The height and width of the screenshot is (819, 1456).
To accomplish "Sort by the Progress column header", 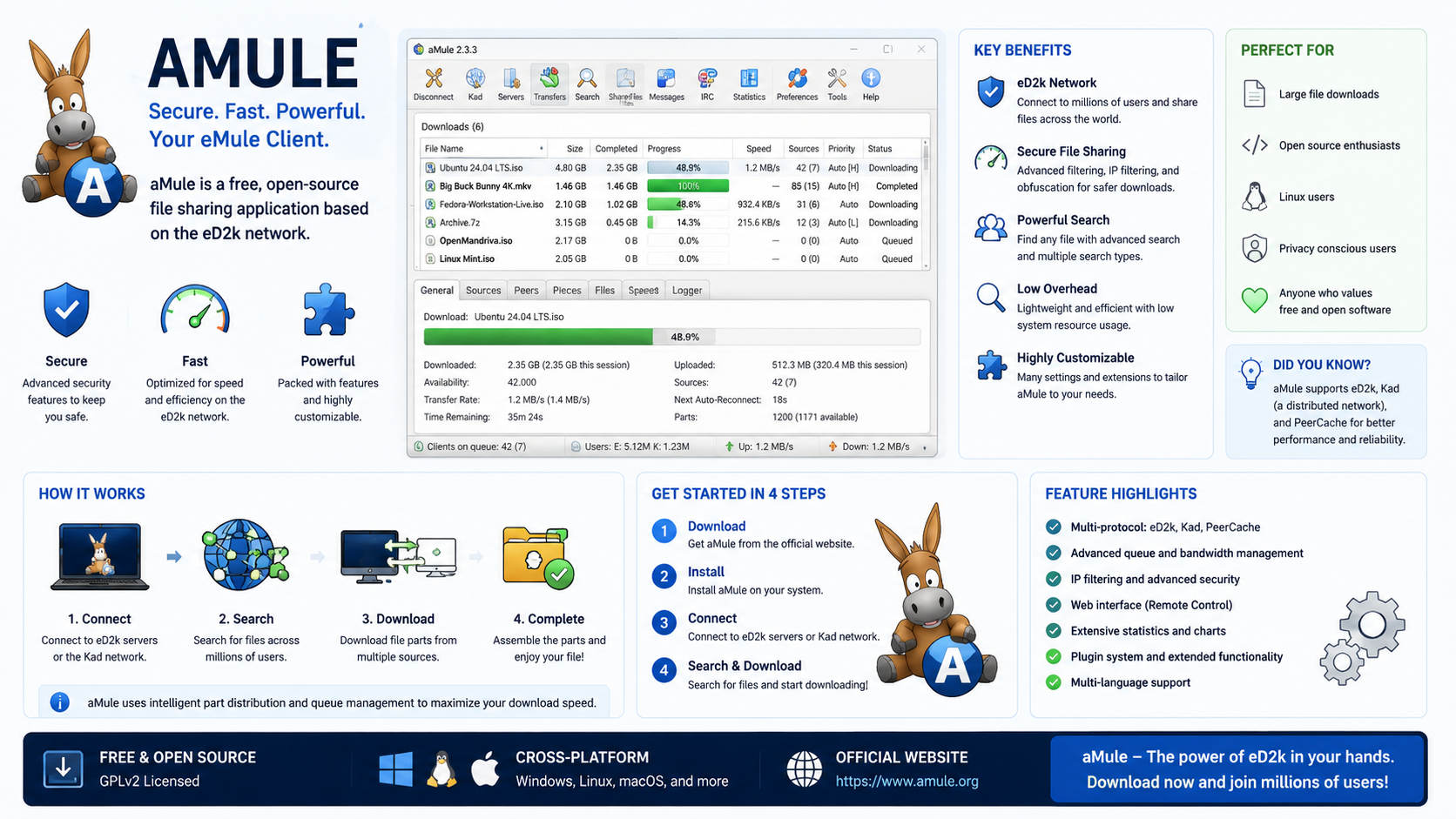I will pyautogui.click(x=688, y=149).
